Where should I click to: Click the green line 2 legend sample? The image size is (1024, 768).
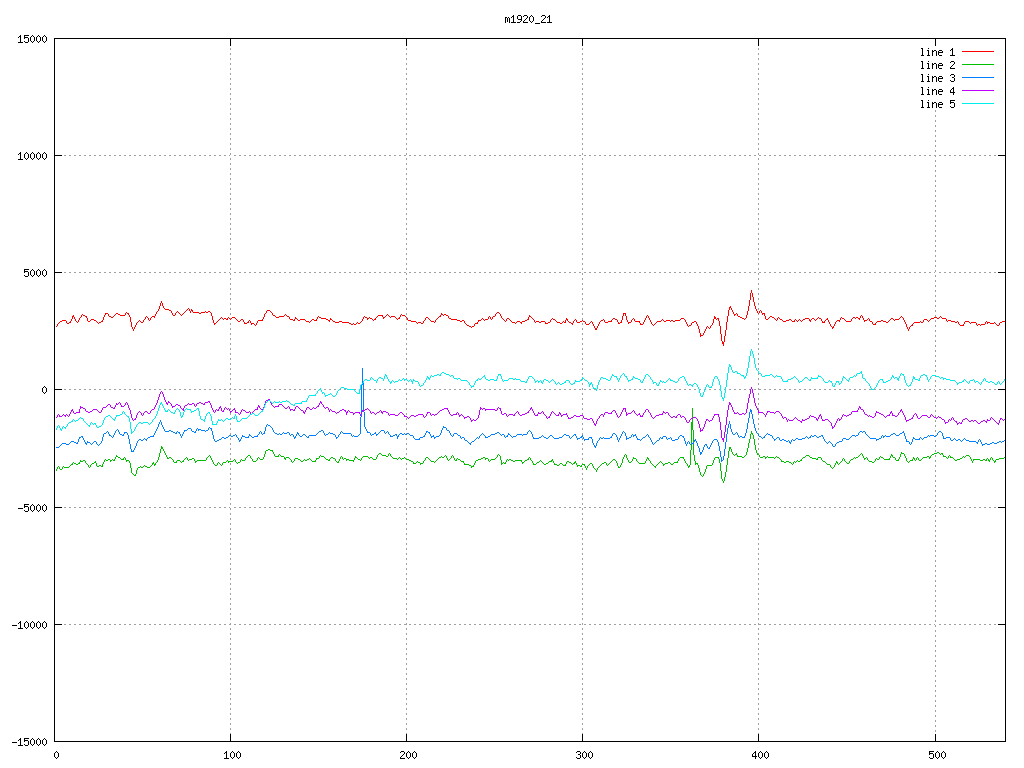(x=978, y=65)
